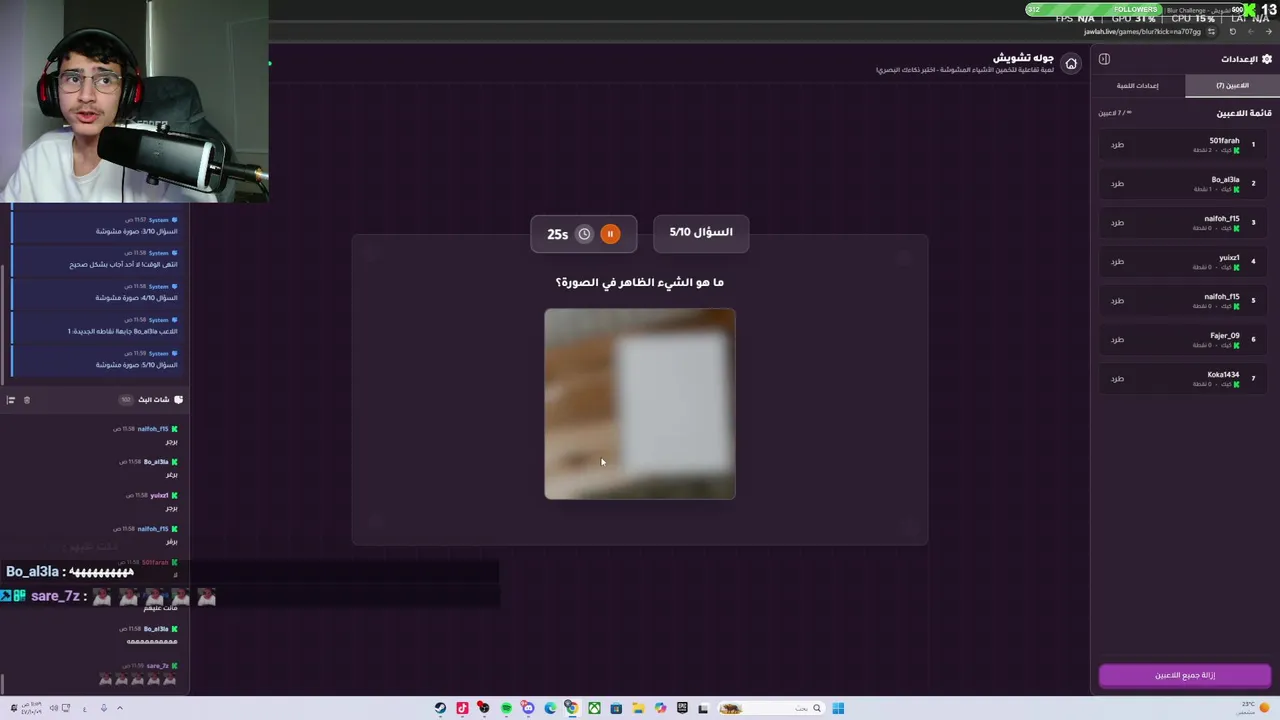Open Discord from the taskbar
The image size is (1280, 720).
coord(528,708)
